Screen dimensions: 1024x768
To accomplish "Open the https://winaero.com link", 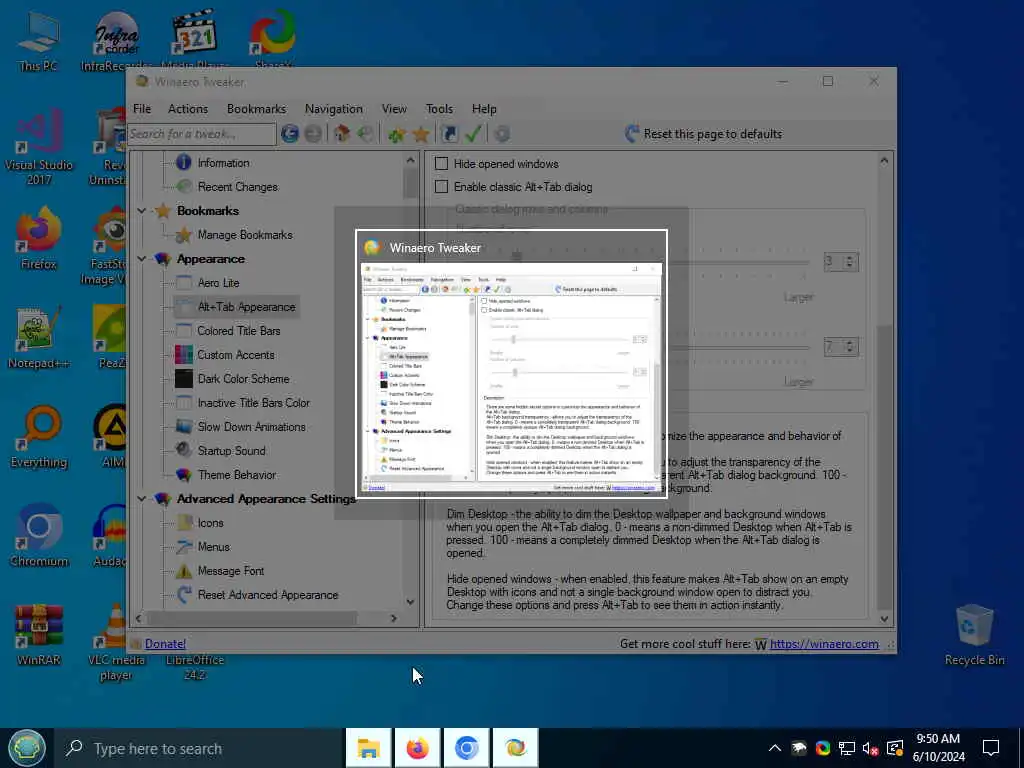I will [824, 644].
